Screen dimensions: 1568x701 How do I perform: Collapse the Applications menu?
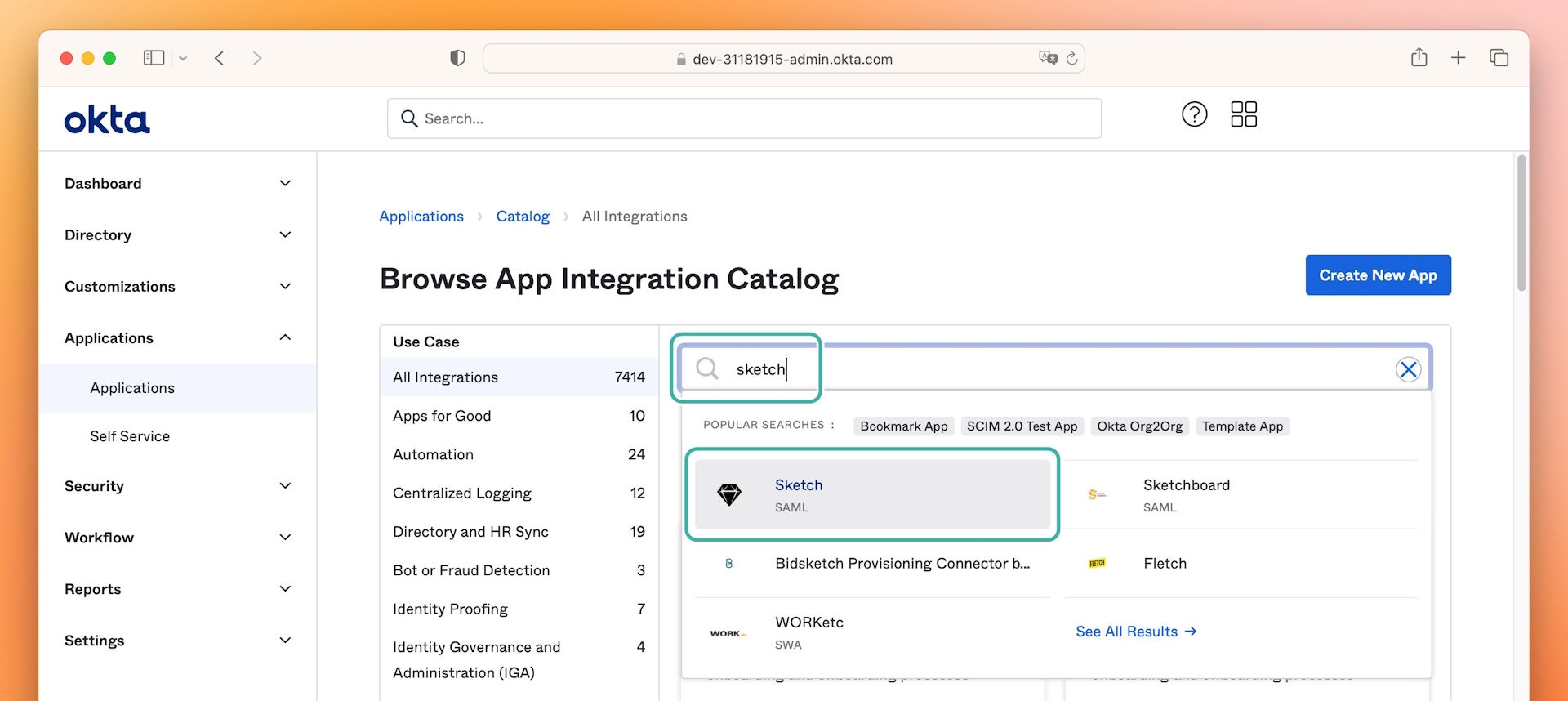point(178,337)
